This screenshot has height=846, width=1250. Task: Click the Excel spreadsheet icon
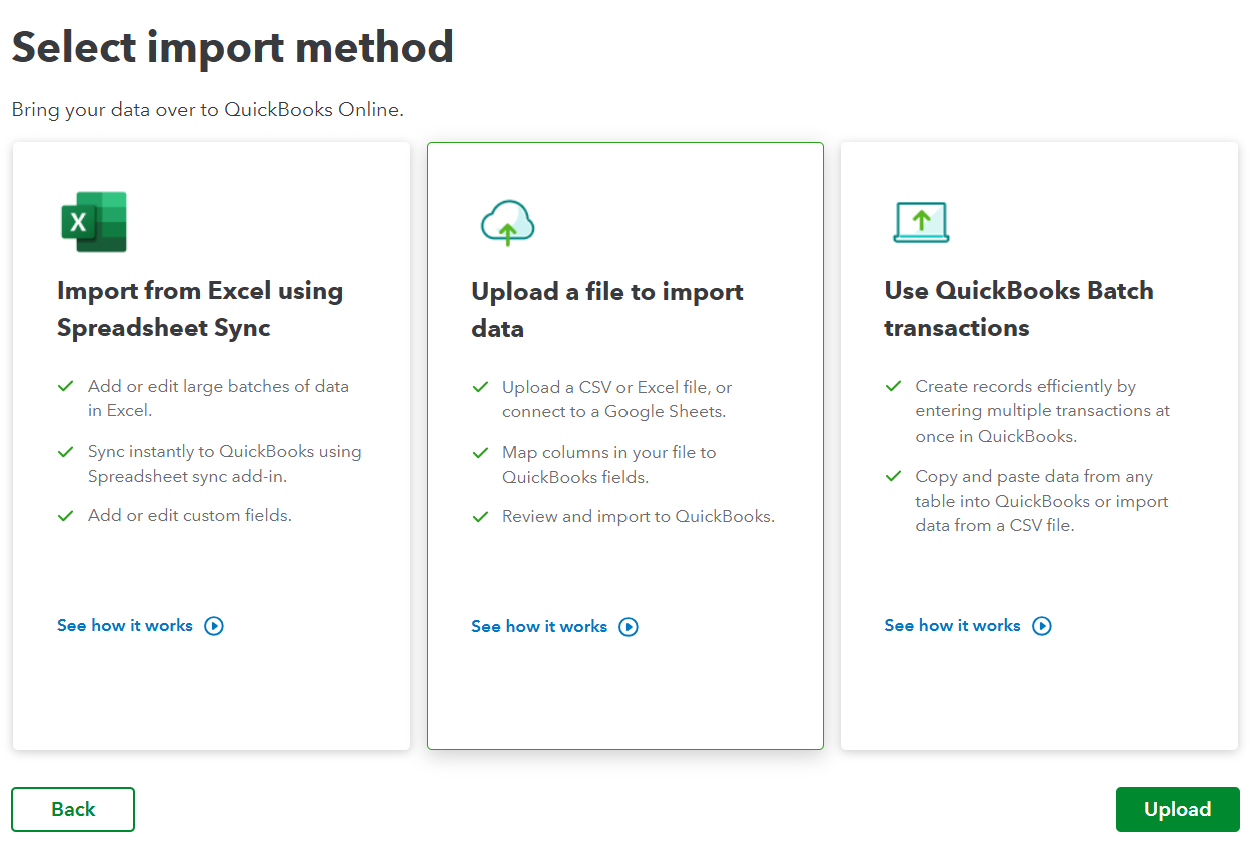[x=94, y=221]
